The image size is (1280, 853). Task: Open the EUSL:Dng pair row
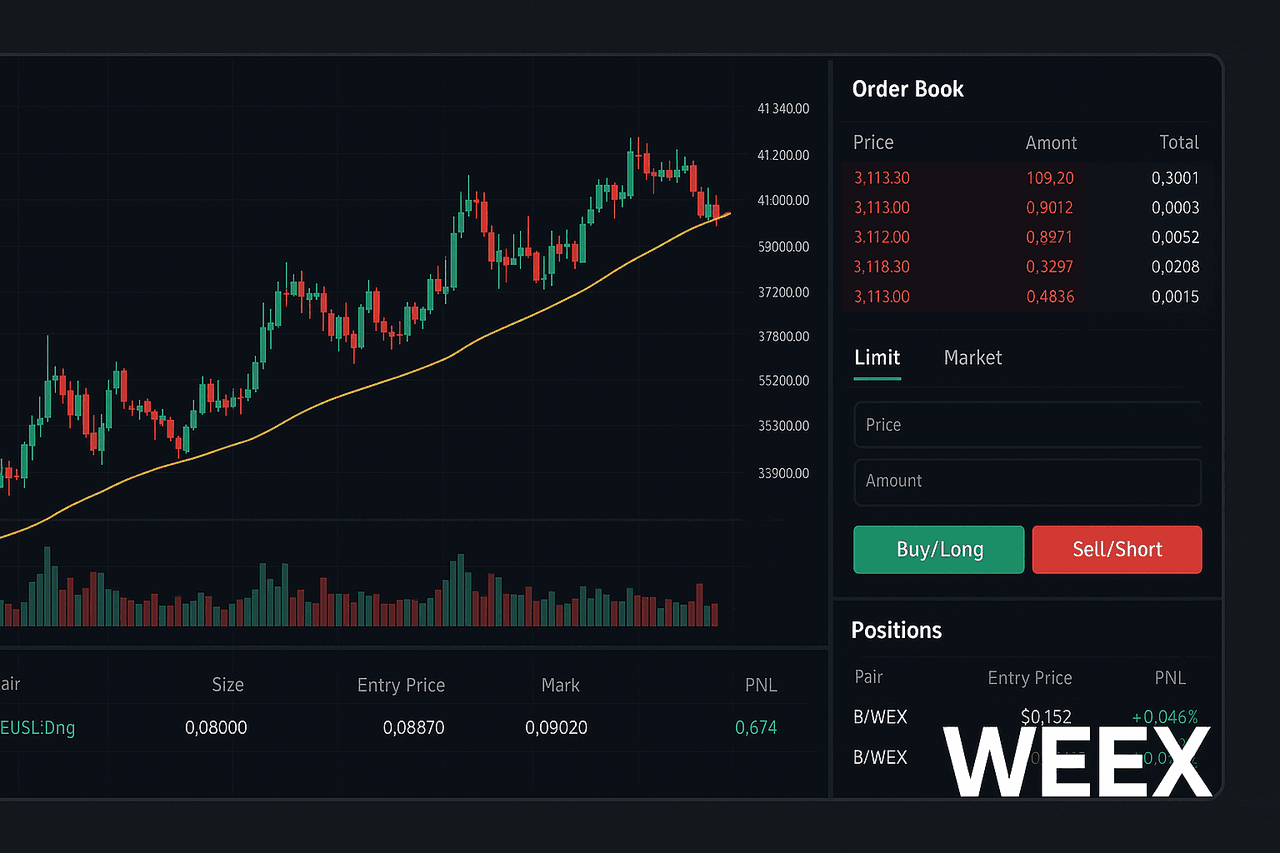click(38, 728)
